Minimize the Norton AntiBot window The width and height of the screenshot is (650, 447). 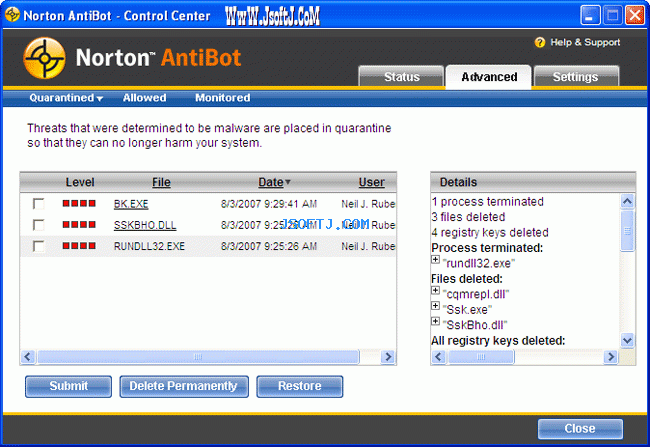(590, 15)
